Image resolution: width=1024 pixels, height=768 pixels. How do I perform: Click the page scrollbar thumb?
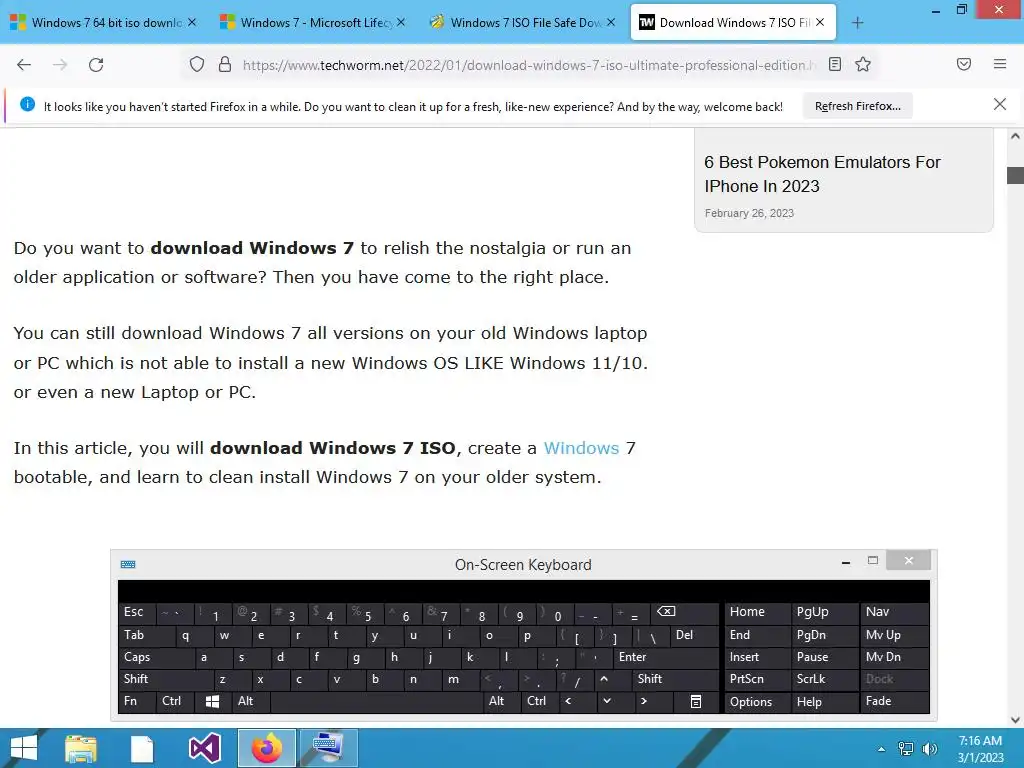point(1015,175)
